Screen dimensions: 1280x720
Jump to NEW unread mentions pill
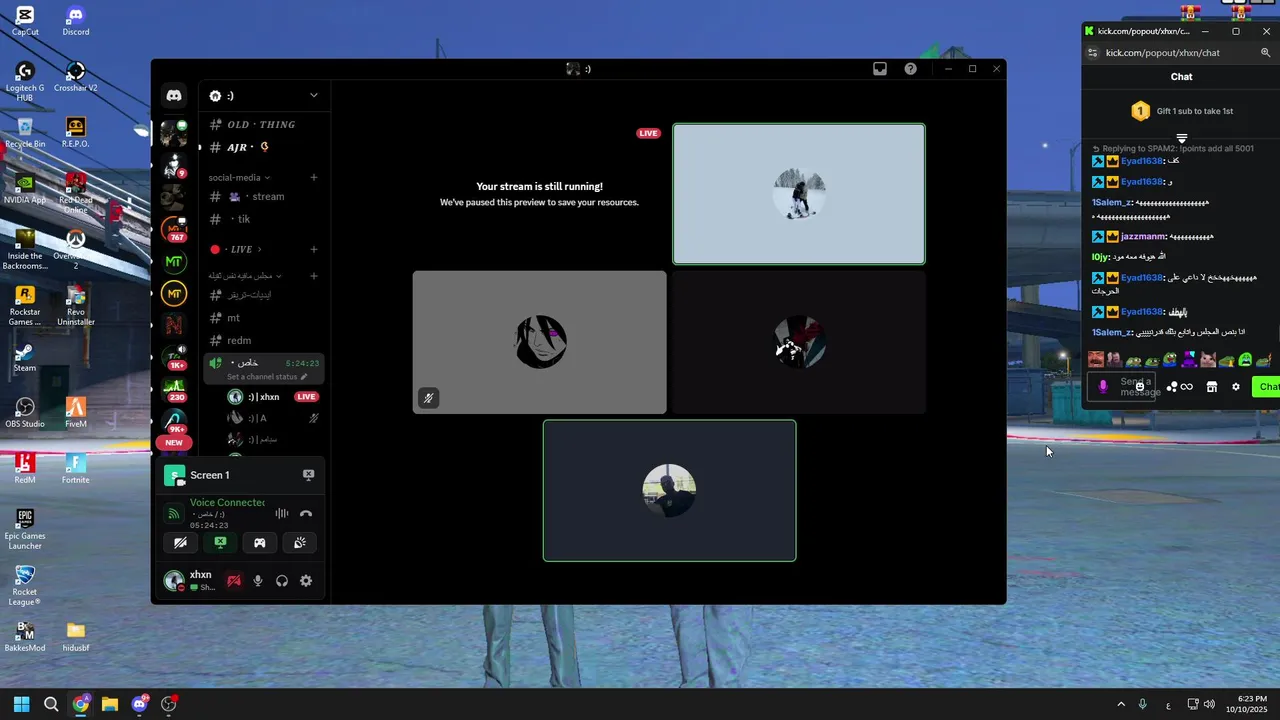[x=174, y=442]
